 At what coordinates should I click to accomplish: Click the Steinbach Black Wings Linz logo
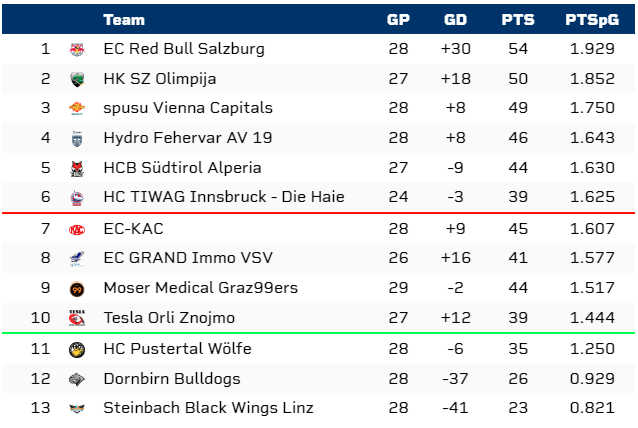77,408
